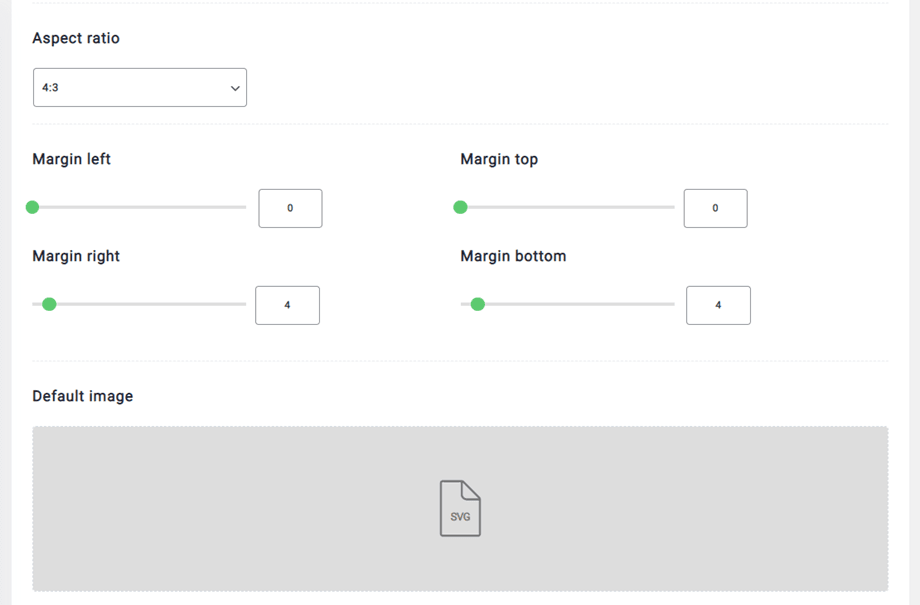The width and height of the screenshot is (920, 605).
Task: Click the Margin right slider handle
Action: [49, 304]
